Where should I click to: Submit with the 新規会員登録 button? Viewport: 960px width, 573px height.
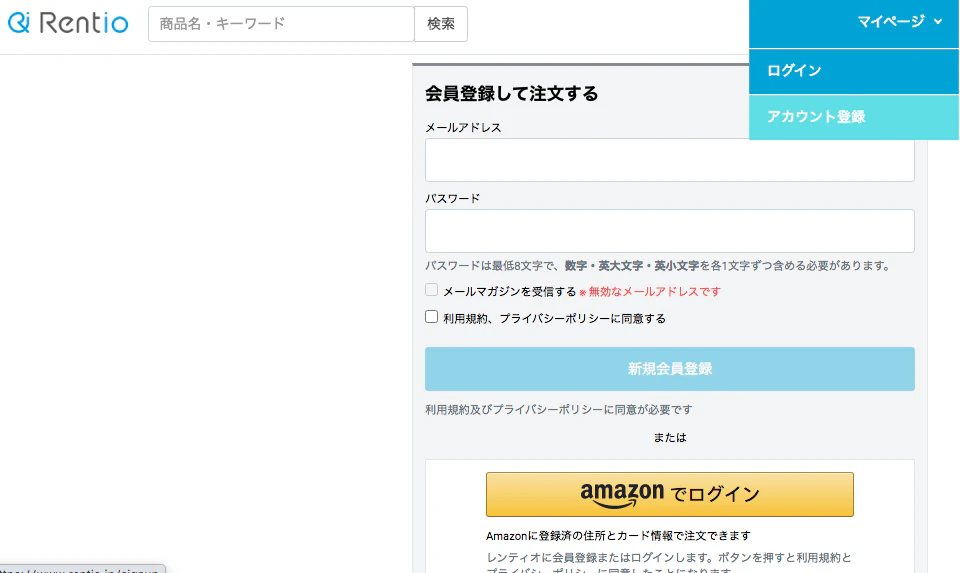670,369
